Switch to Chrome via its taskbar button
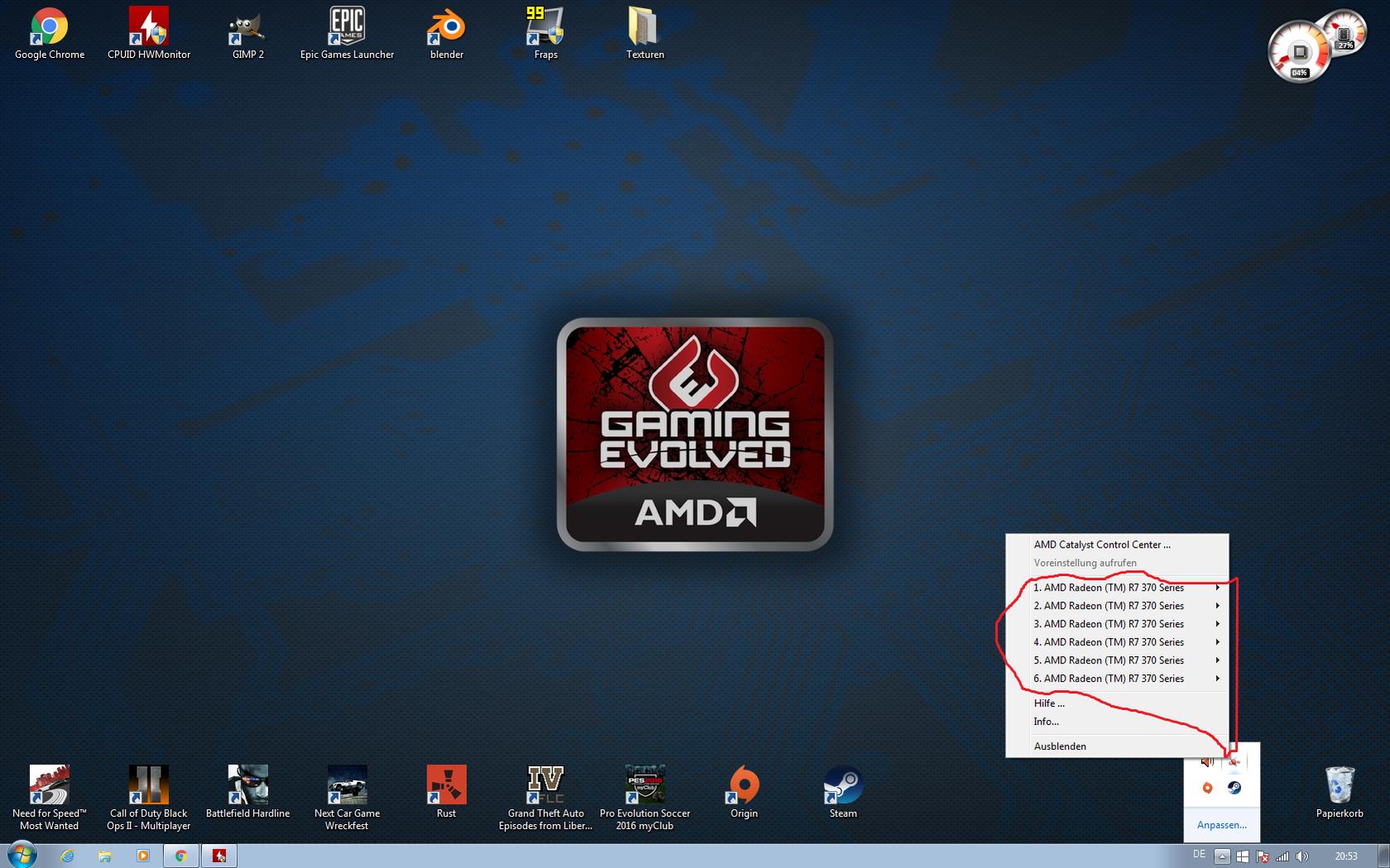 [180, 856]
